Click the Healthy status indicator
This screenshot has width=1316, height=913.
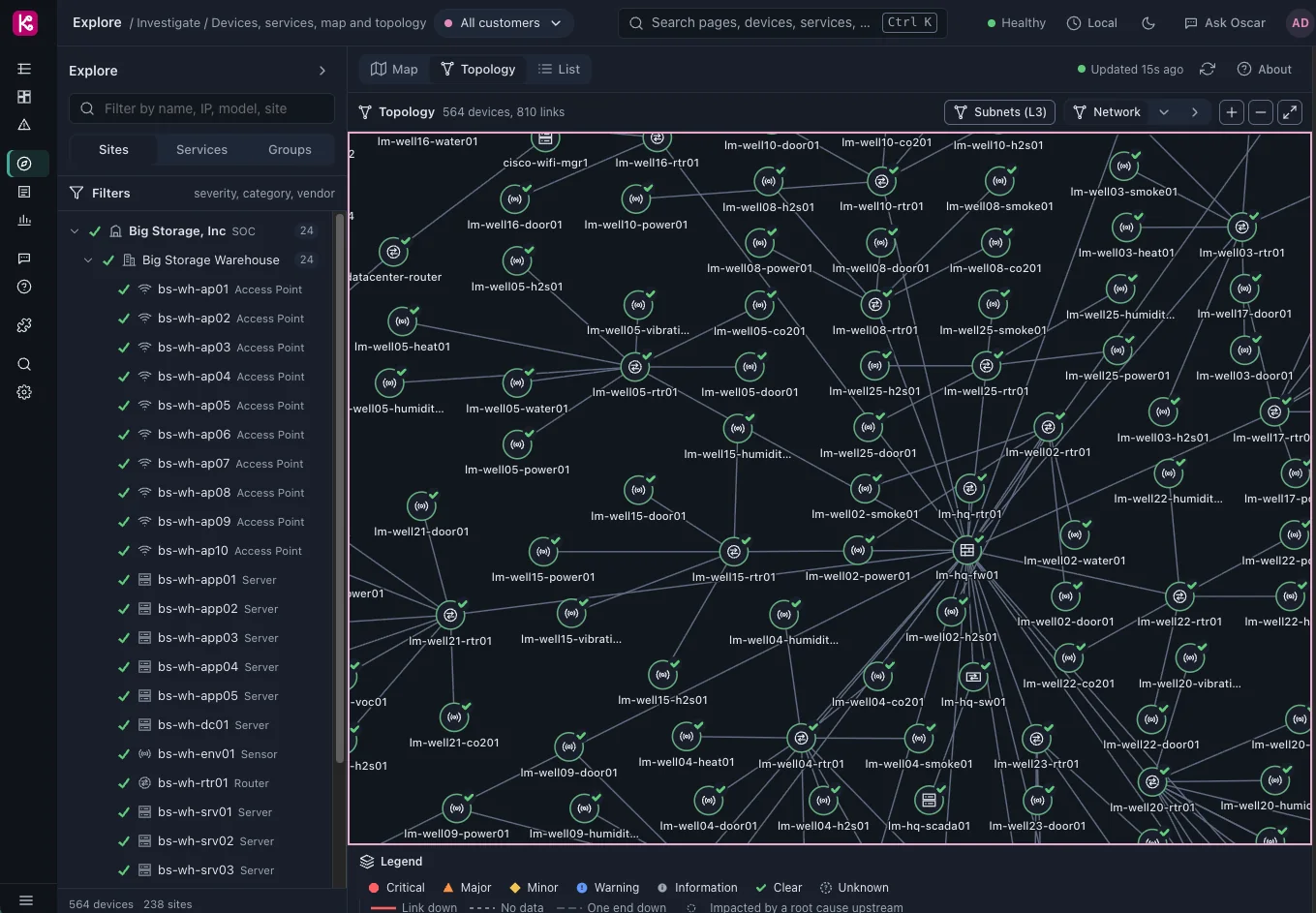pos(1016,23)
